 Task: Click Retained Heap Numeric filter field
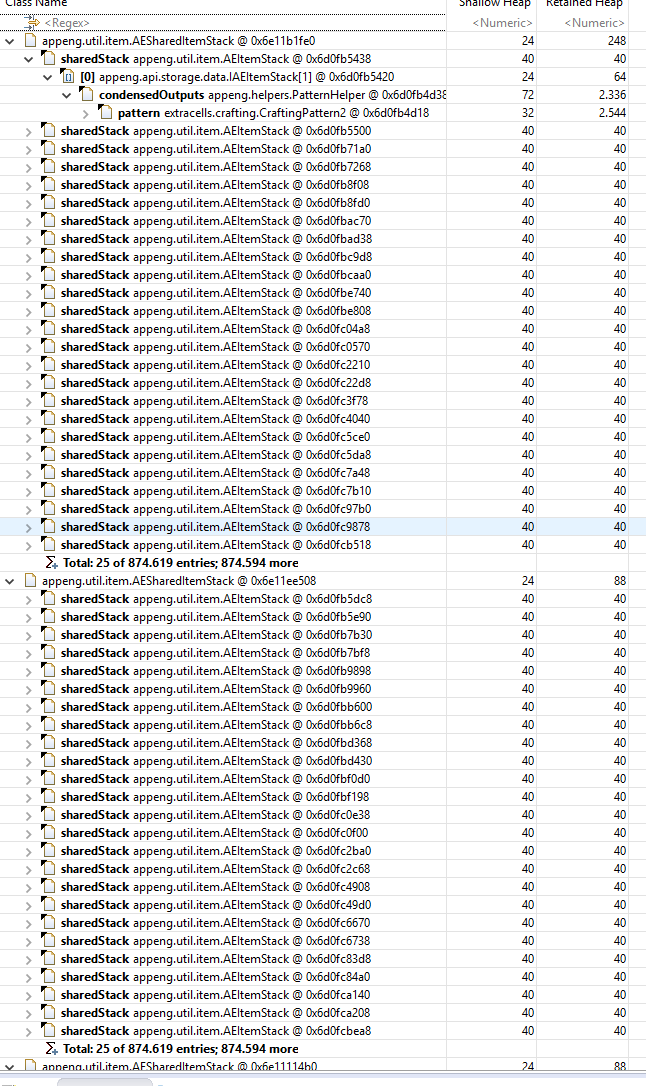coord(583,23)
